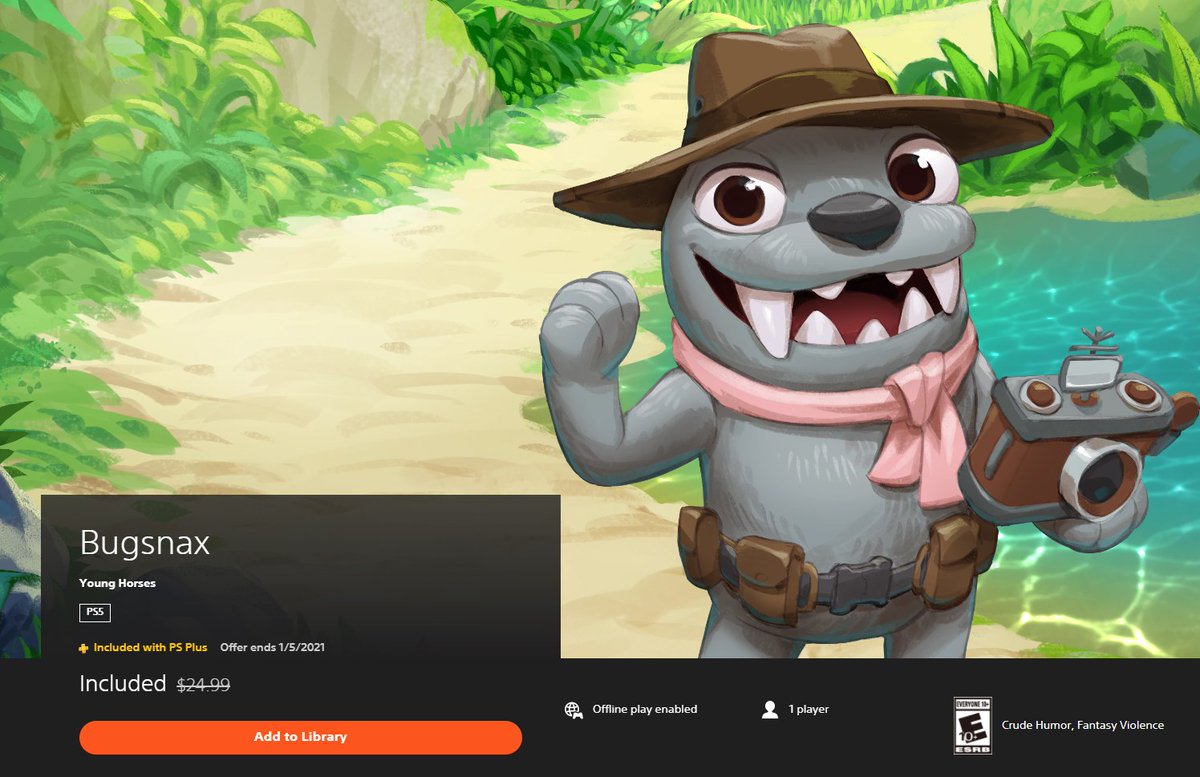Click the Add to Library button
The height and width of the screenshot is (777, 1200).
tap(300, 737)
